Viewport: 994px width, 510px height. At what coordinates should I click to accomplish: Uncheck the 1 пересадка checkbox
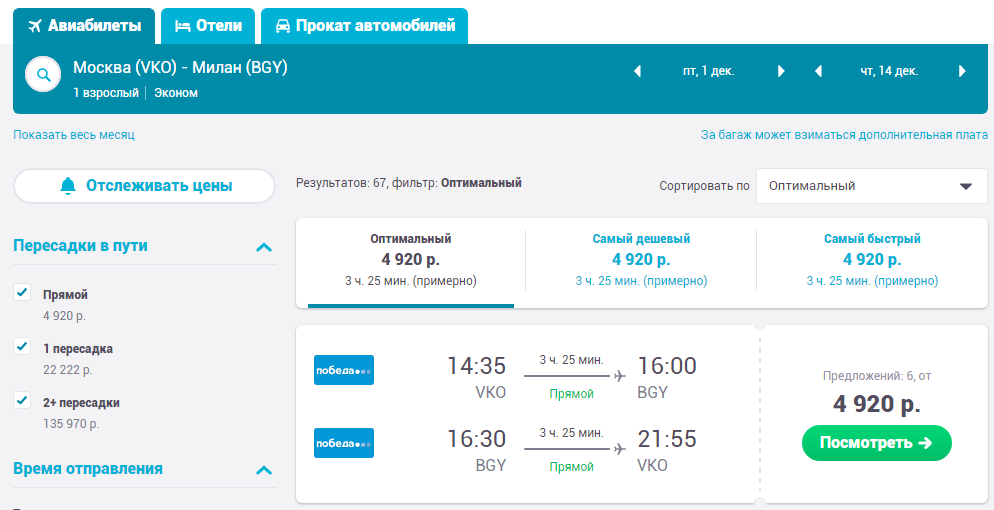(x=22, y=346)
